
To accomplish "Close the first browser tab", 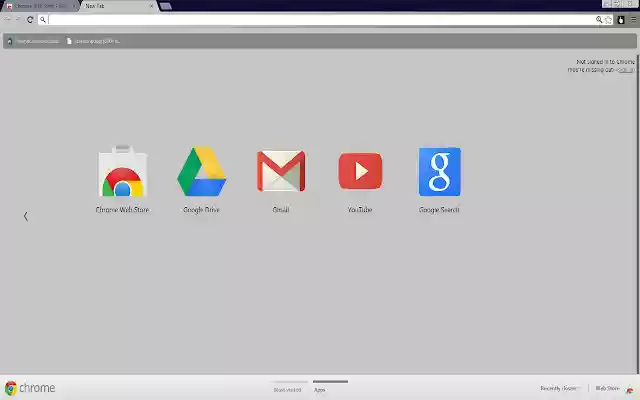I will click(74, 6).
